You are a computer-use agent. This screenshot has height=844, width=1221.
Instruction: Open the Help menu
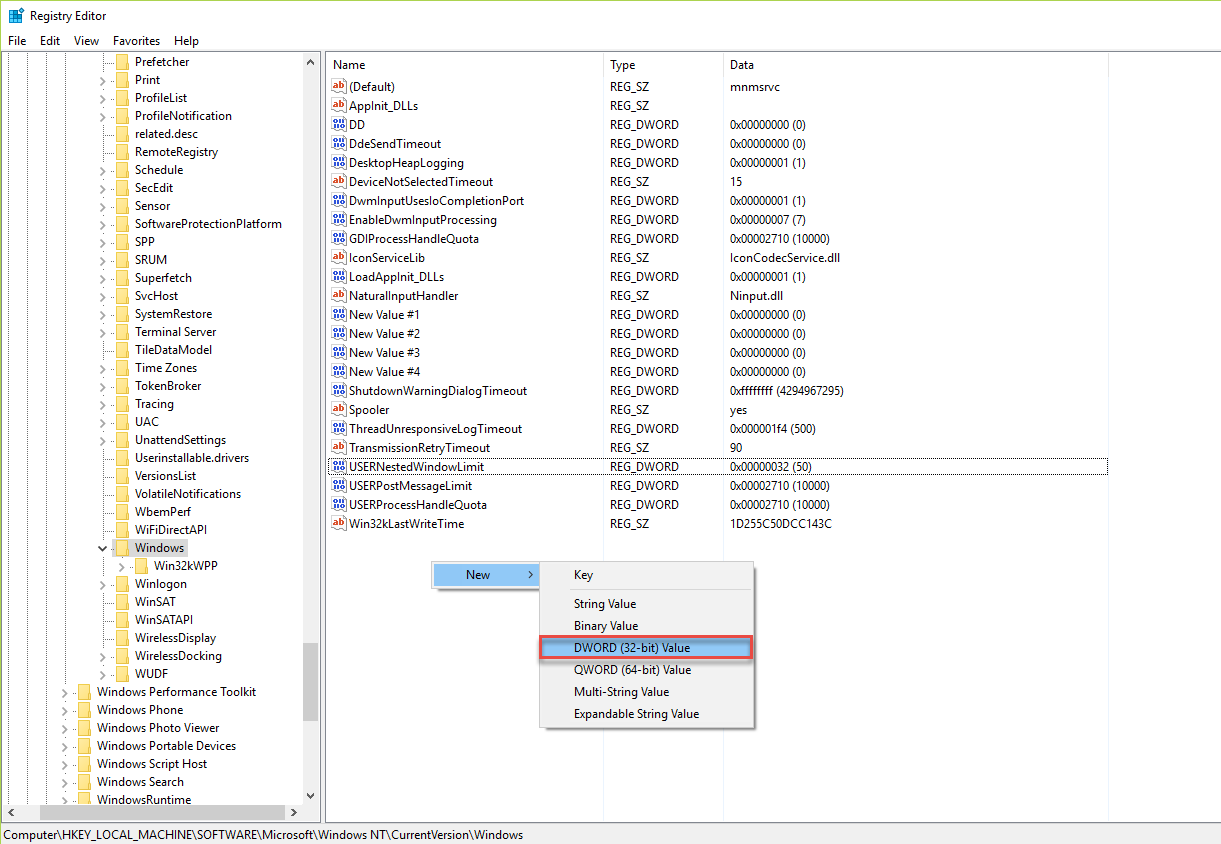click(x=187, y=41)
